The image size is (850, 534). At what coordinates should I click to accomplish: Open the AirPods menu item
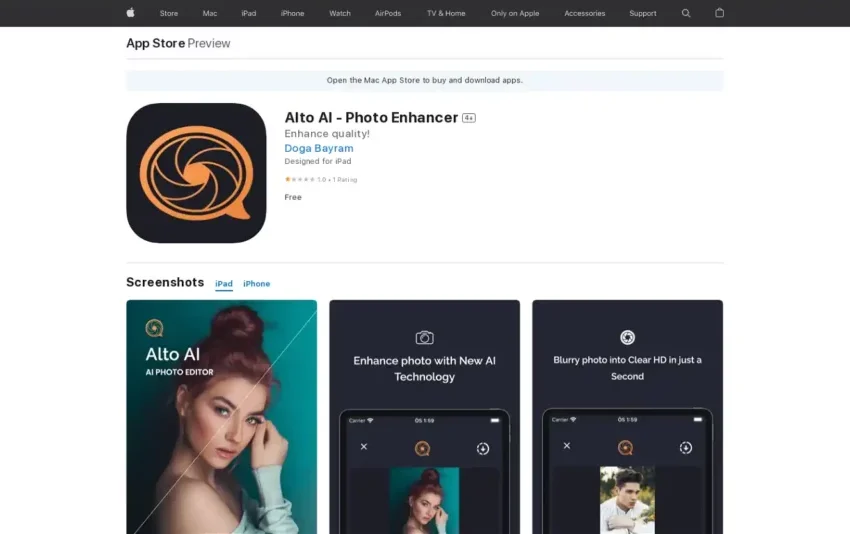[388, 13]
